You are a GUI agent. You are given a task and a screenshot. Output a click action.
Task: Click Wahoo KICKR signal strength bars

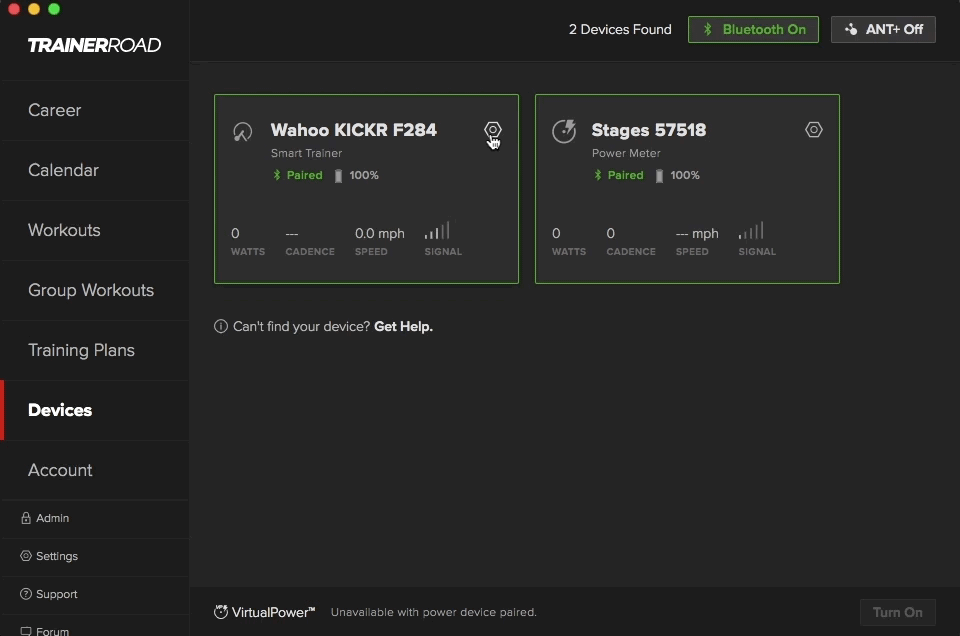pos(437,231)
